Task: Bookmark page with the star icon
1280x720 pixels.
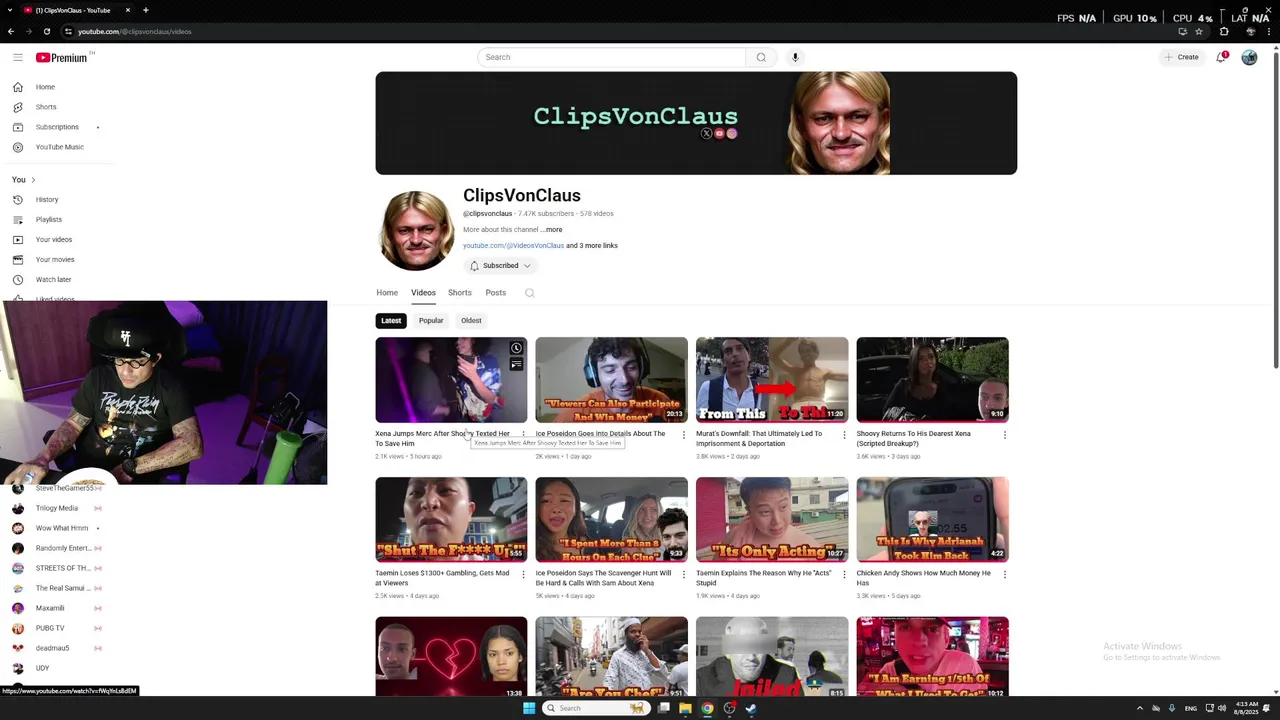Action: (1198, 31)
